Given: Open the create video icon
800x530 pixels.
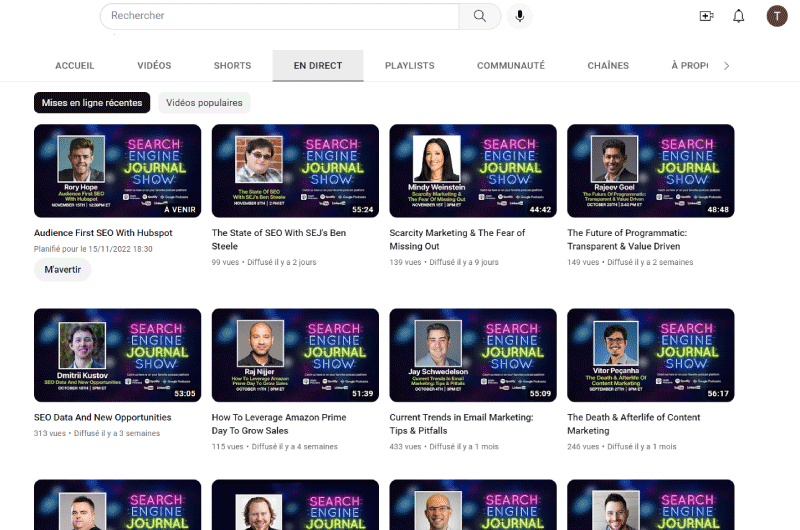Looking at the screenshot, I should point(706,16).
